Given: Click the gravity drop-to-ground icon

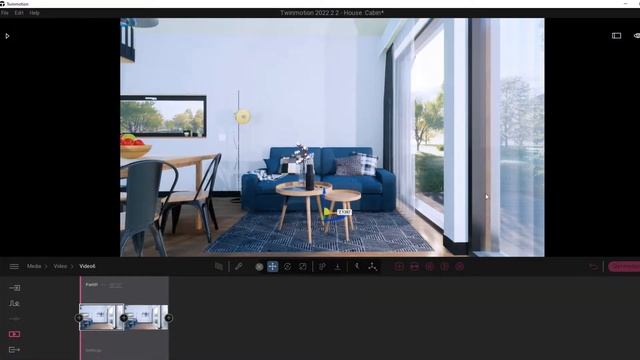Looking at the screenshot, I should (338, 267).
